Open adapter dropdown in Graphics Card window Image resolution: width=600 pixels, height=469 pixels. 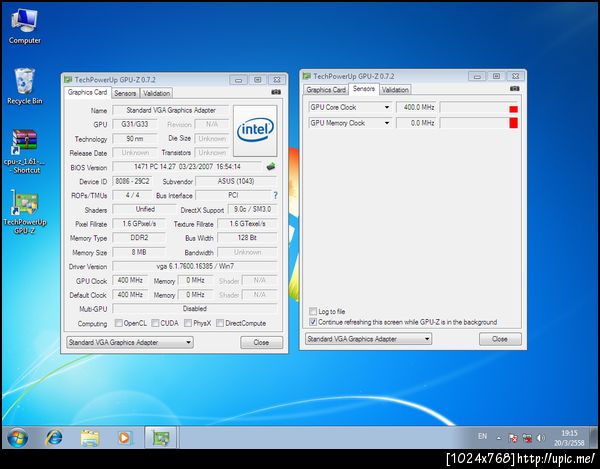130,342
